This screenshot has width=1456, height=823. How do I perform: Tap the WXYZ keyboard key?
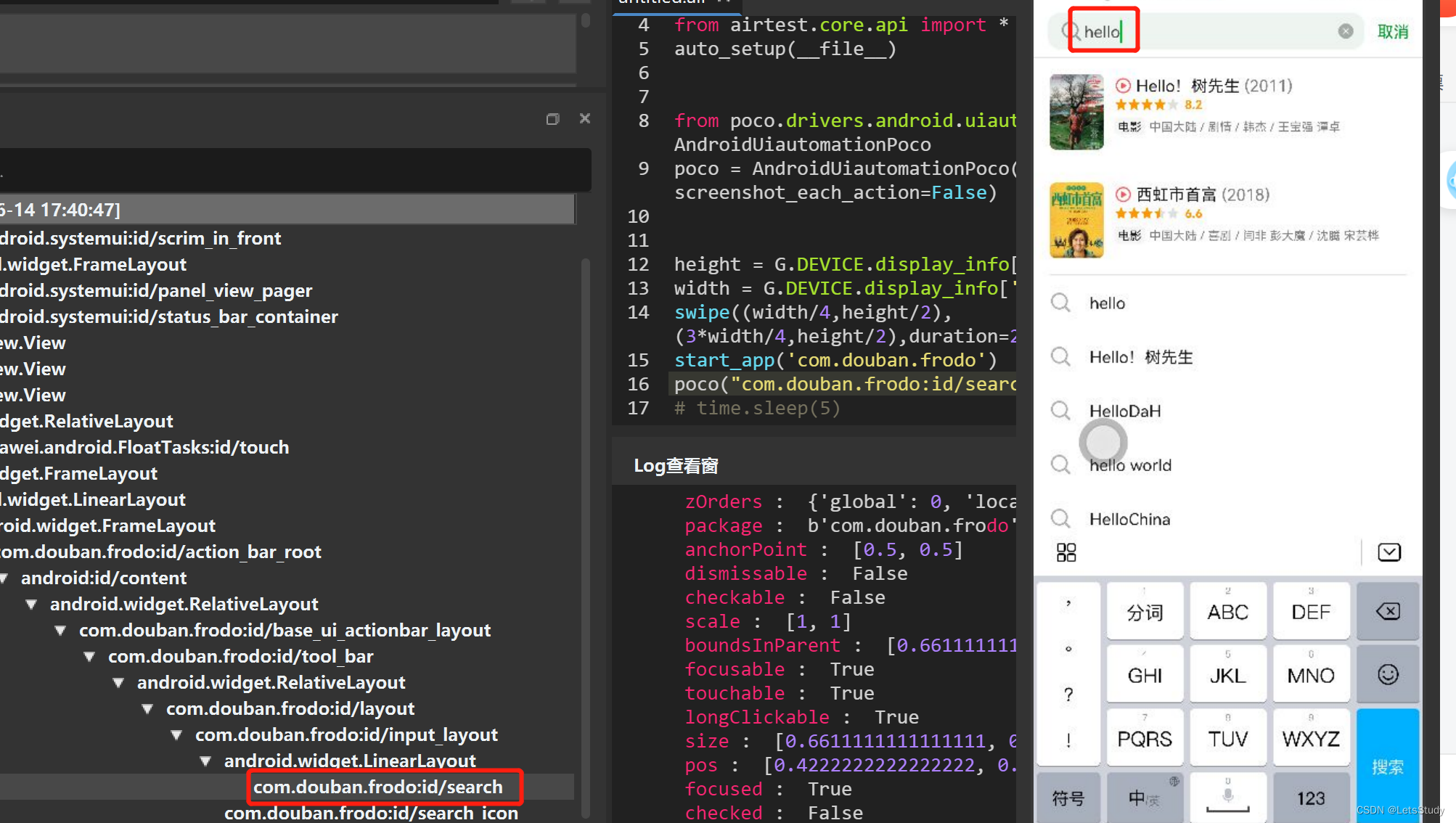[x=1311, y=738]
